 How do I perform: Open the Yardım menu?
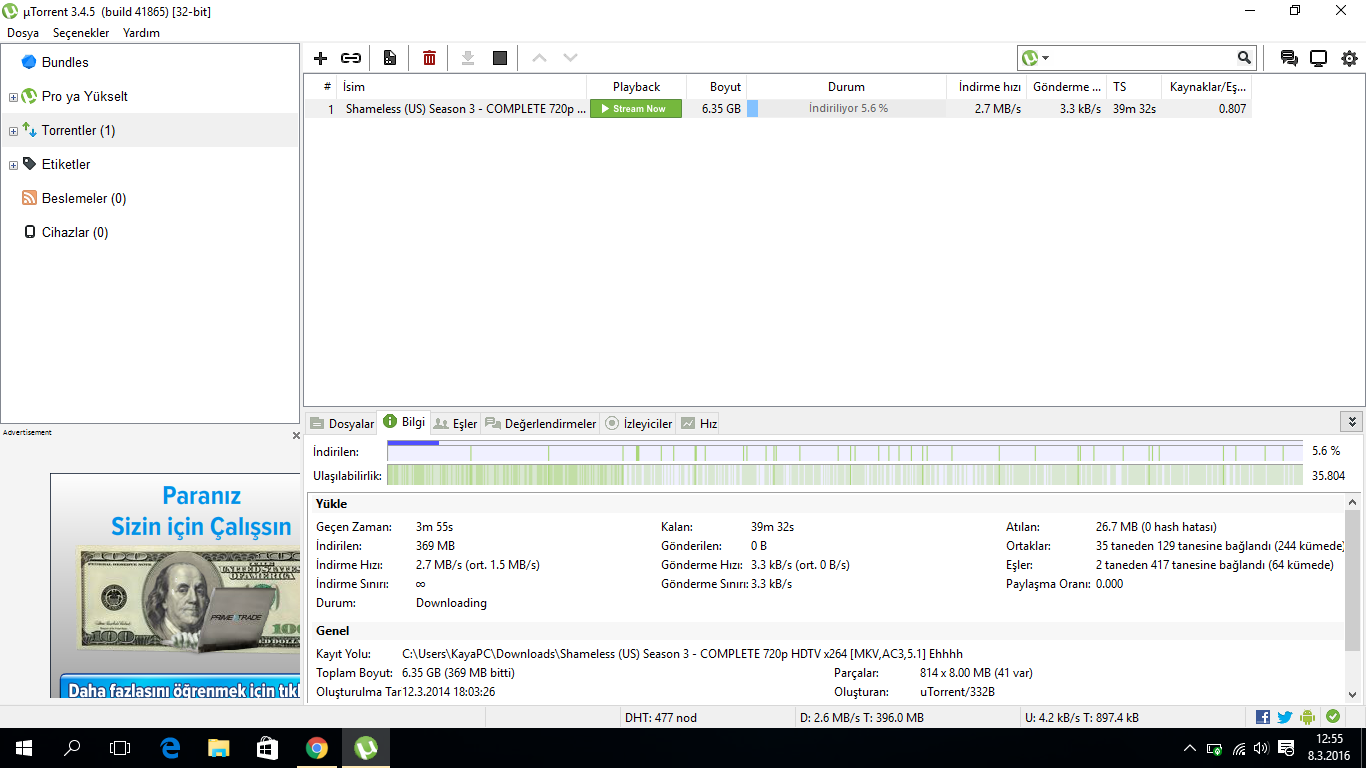tap(141, 33)
